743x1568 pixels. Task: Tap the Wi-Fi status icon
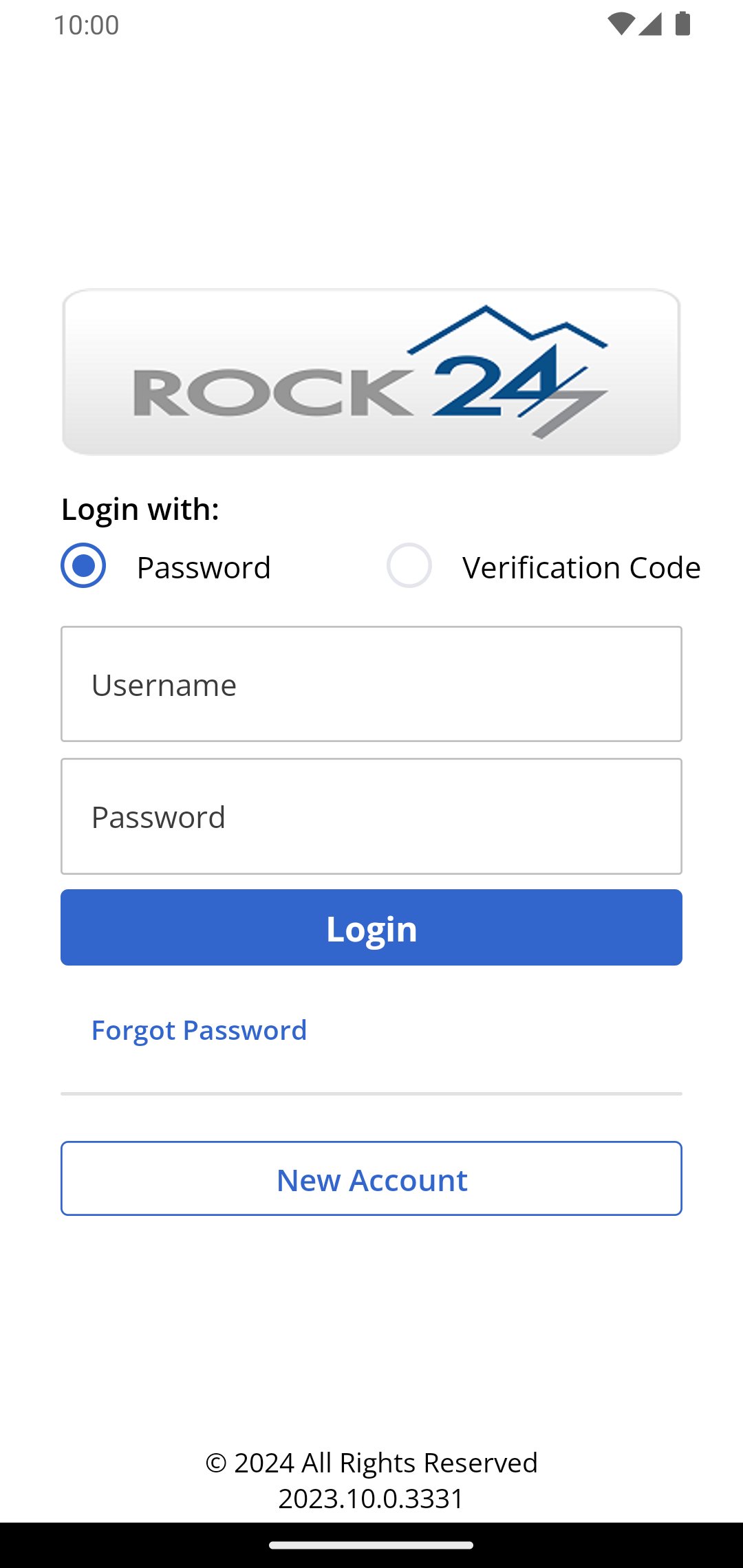pos(621,24)
